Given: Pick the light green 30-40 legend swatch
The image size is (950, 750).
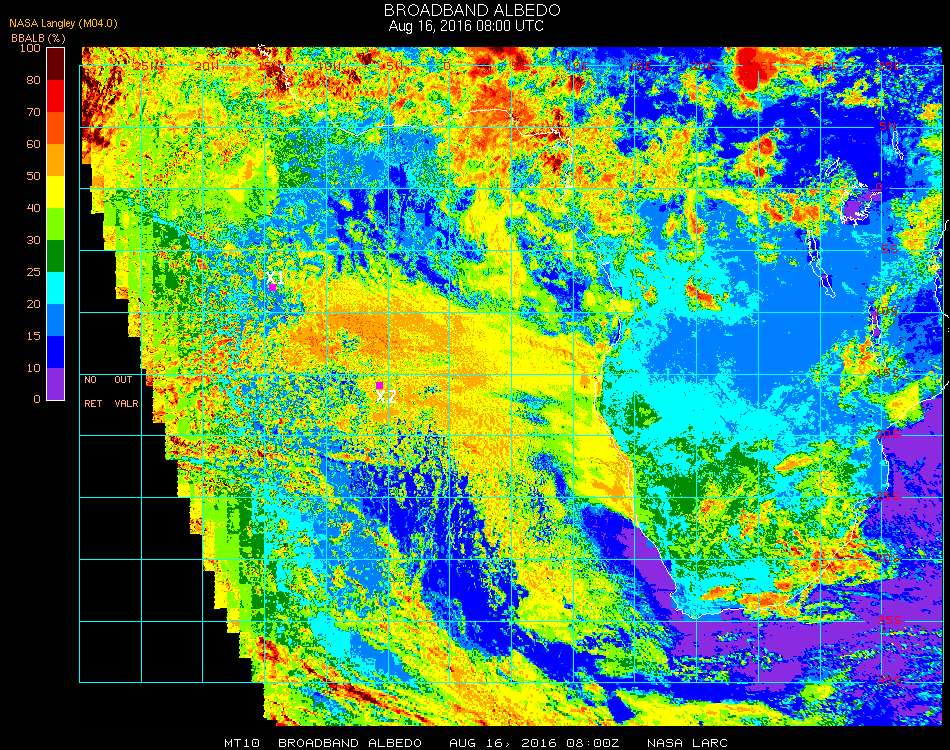Looking at the screenshot, I should pos(56,224).
